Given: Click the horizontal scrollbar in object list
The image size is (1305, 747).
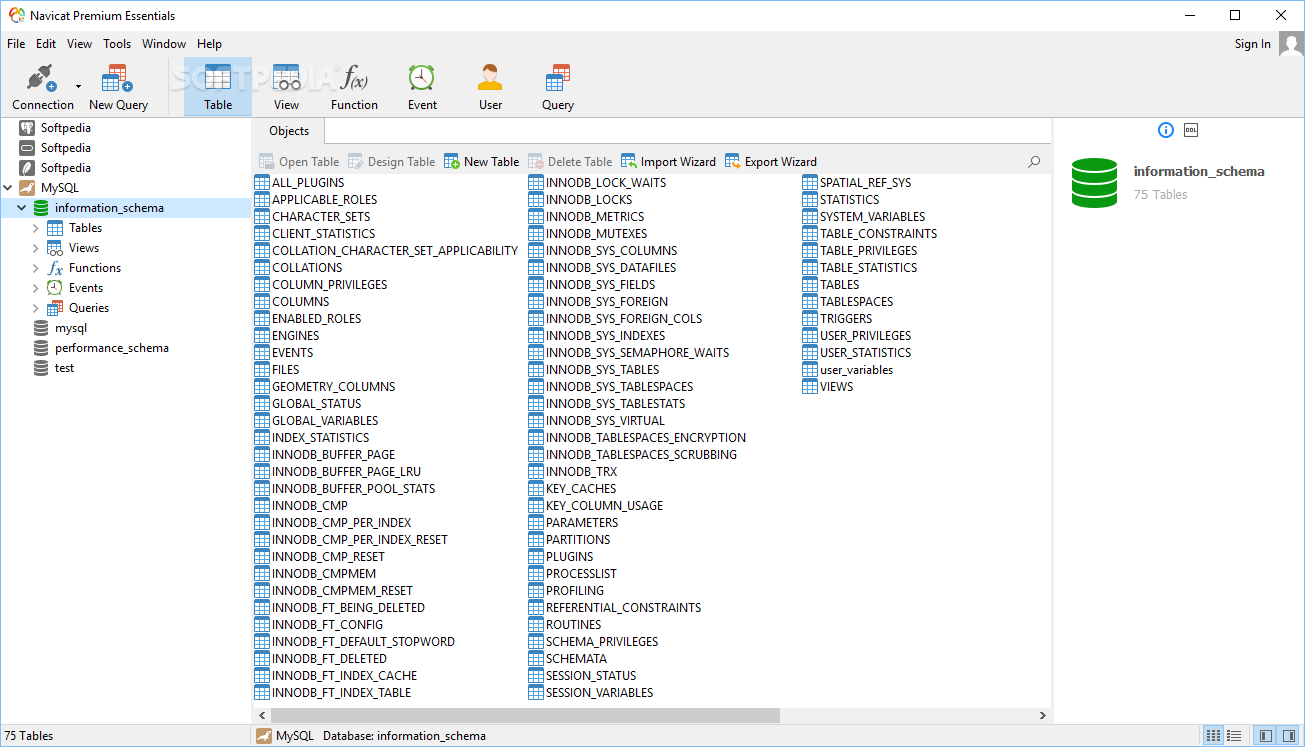Looking at the screenshot, I should (524, 716).
